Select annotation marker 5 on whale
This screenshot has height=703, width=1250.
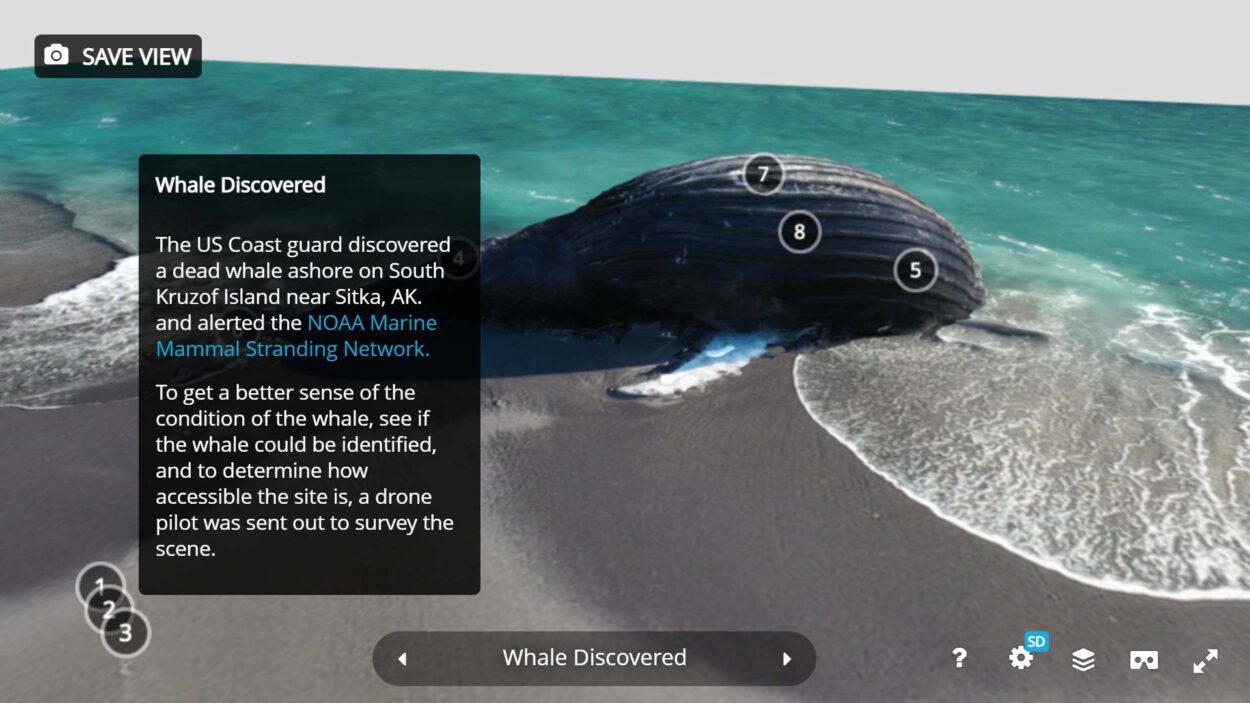(915, 270)
